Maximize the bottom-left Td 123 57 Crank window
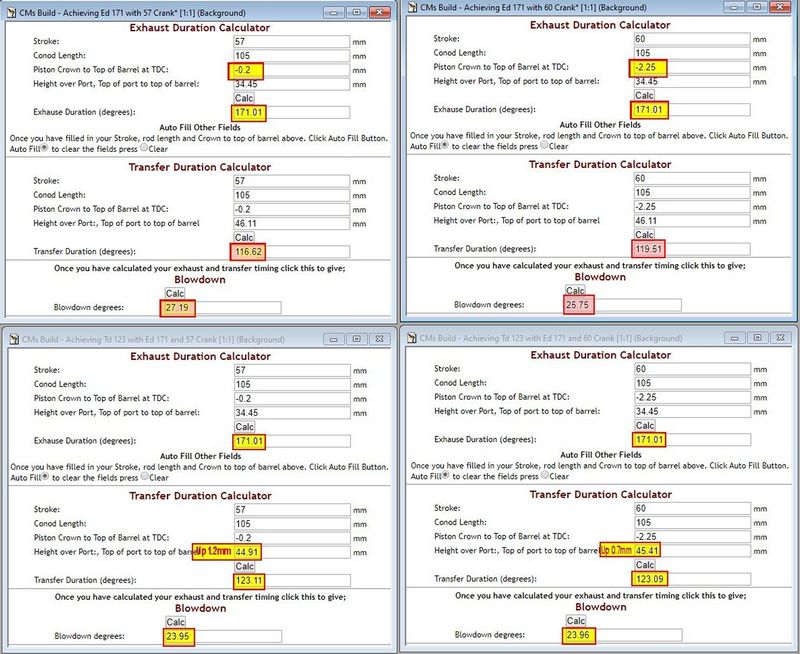800x654 pixels. point(357,339)
